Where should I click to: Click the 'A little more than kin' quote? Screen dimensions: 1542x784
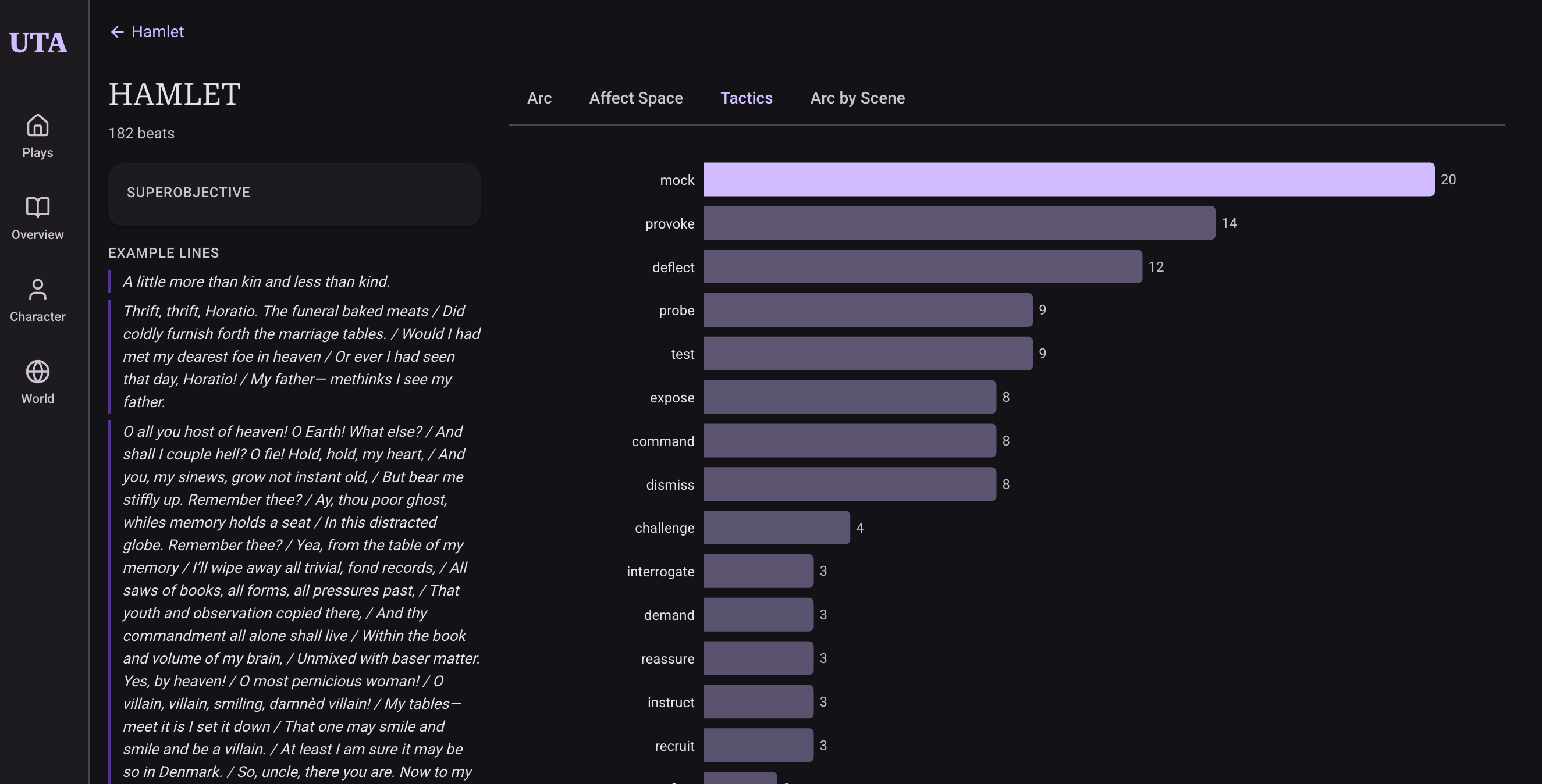(256, 281)
